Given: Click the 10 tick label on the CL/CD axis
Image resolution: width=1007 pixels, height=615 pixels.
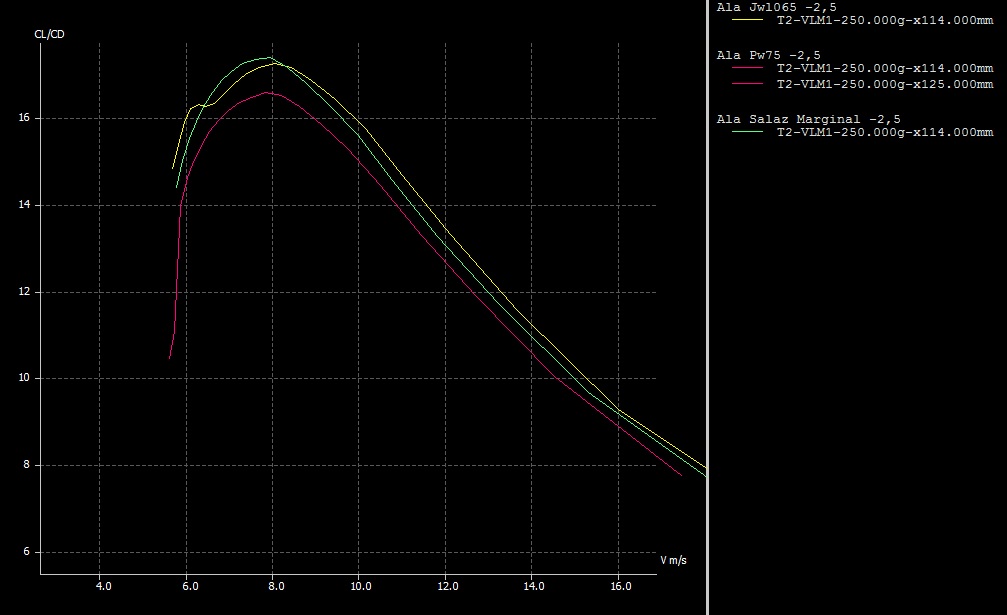Looking at the screenshot, I should pos(24,378).
